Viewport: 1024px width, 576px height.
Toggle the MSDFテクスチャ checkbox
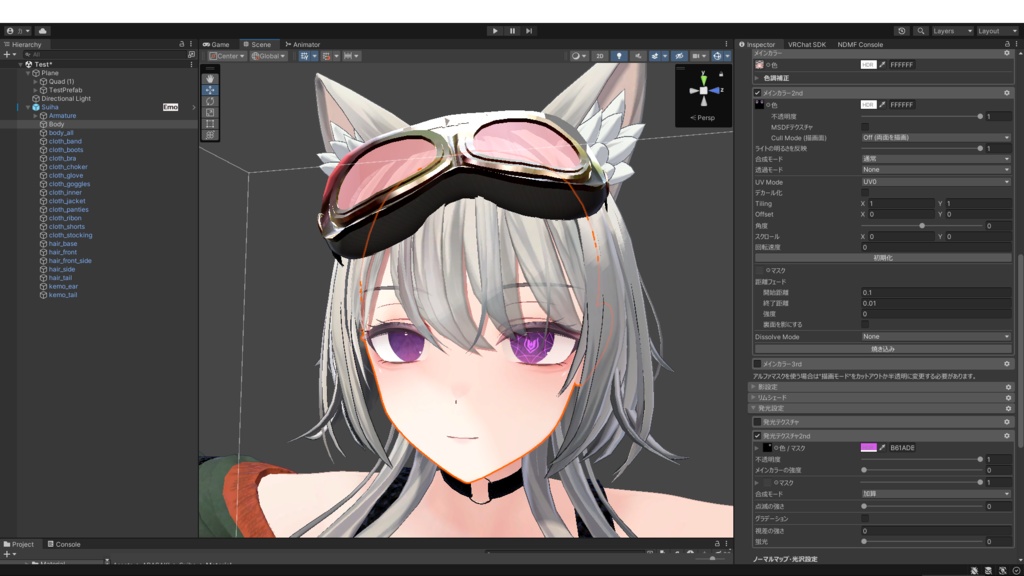(x=865, y=127)
